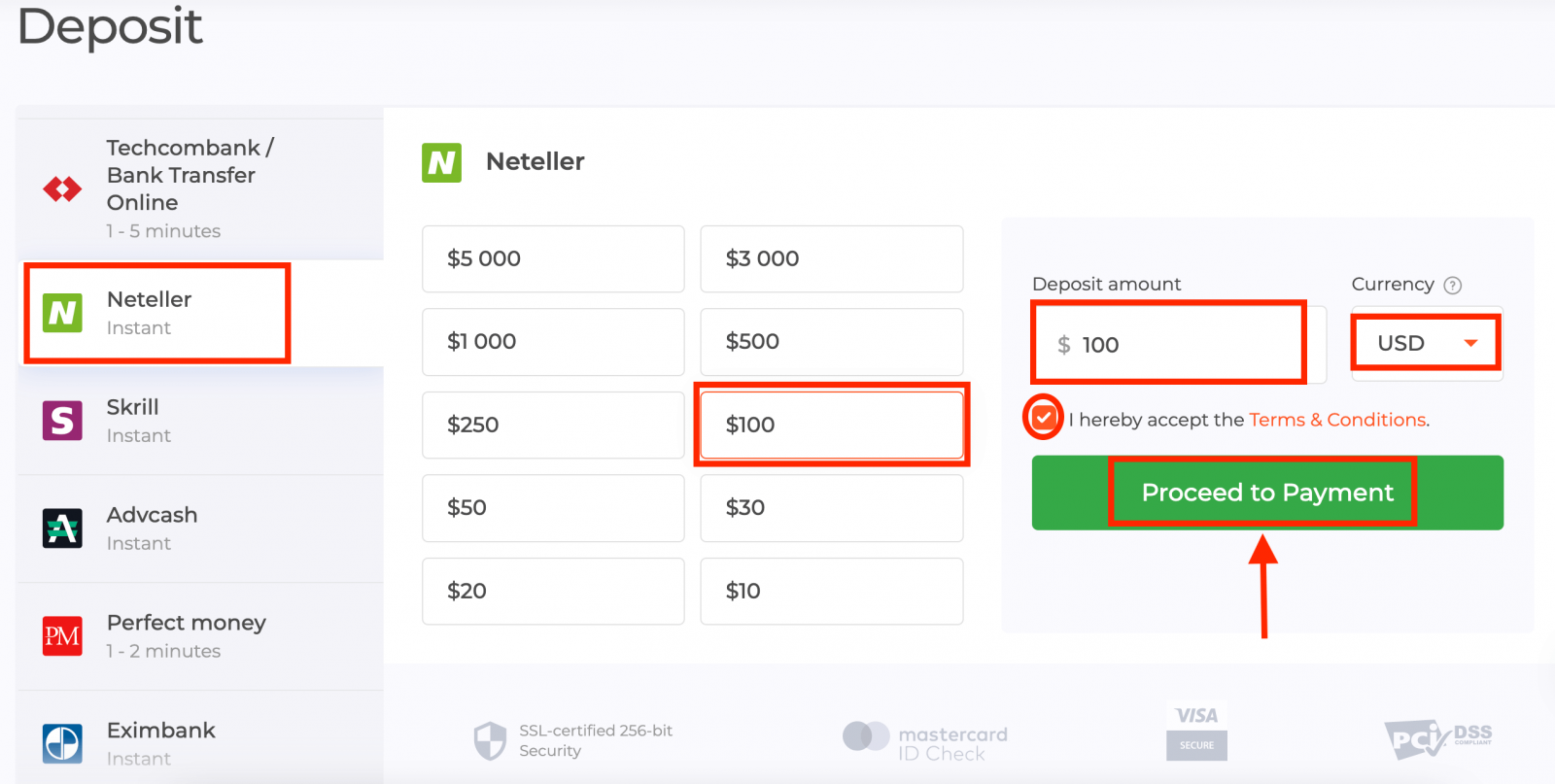Screen dimensions: 1555x784
Task: Click the Perfect Money PM icon
Action: pyautogui.click(x=62, y=636)
